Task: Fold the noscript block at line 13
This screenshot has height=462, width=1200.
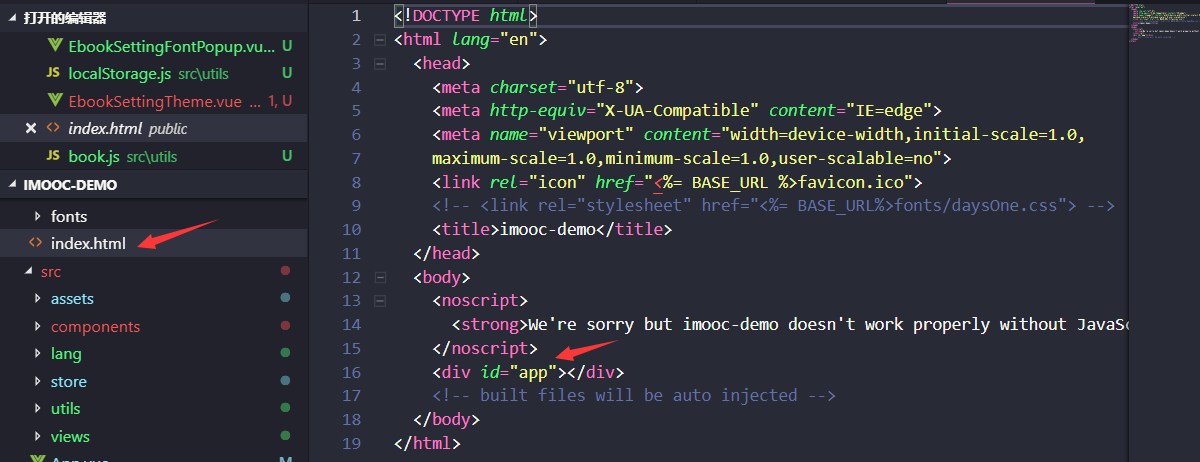Action: click(379, 301)
